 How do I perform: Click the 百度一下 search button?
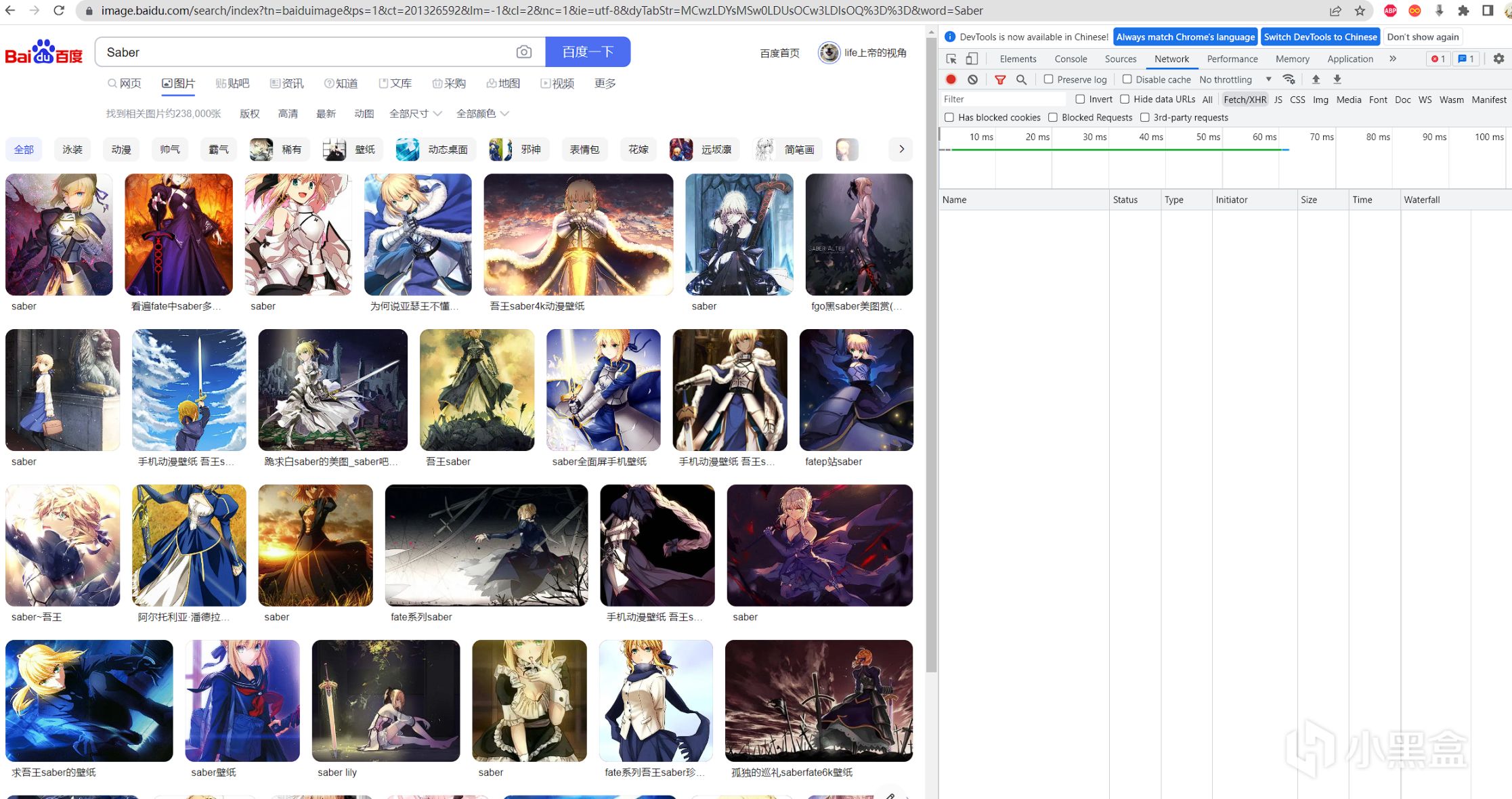[588, 52]
